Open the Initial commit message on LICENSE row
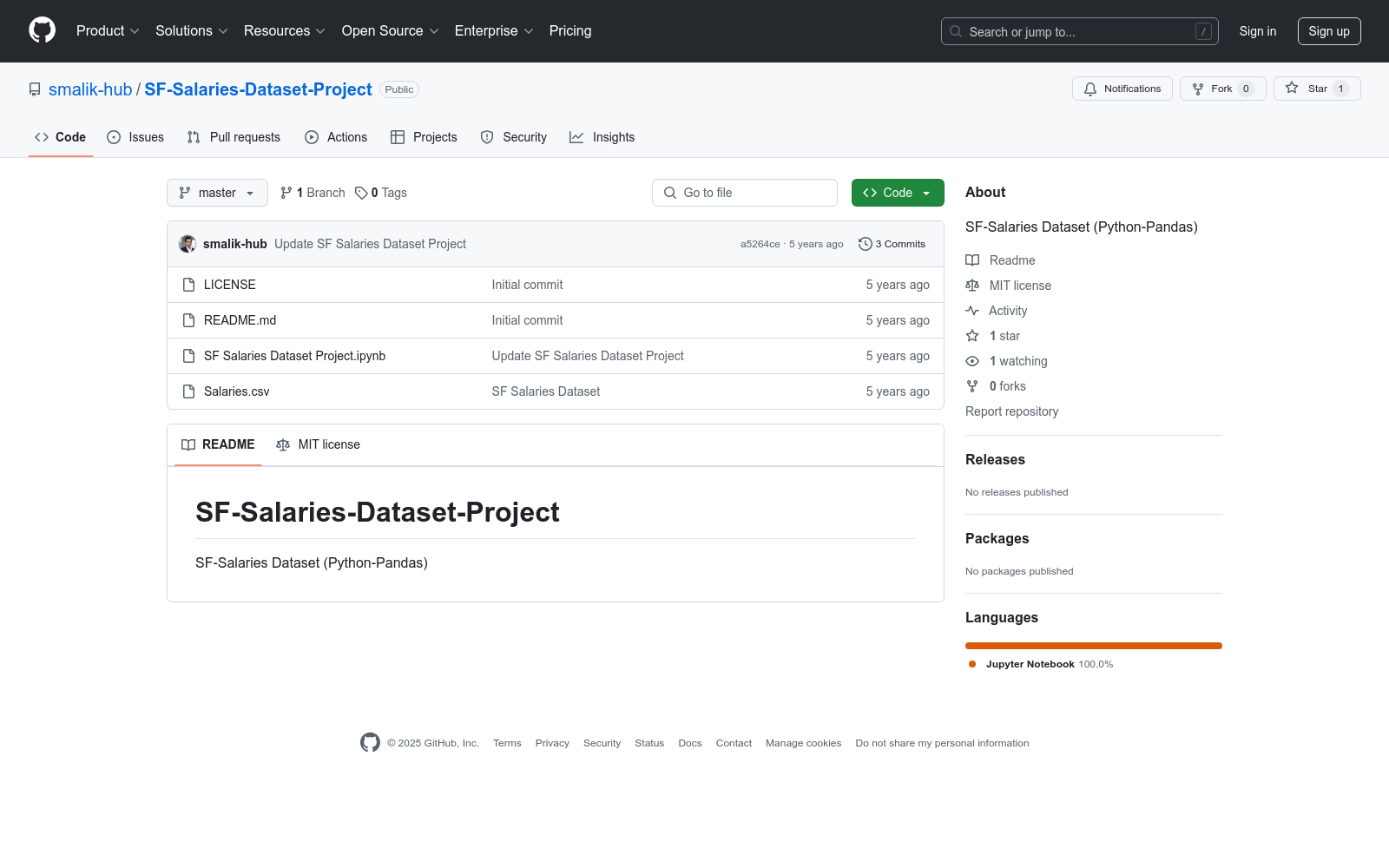Screen dimensions: 1389x868 pyautogui.click(x=527, y=285)
